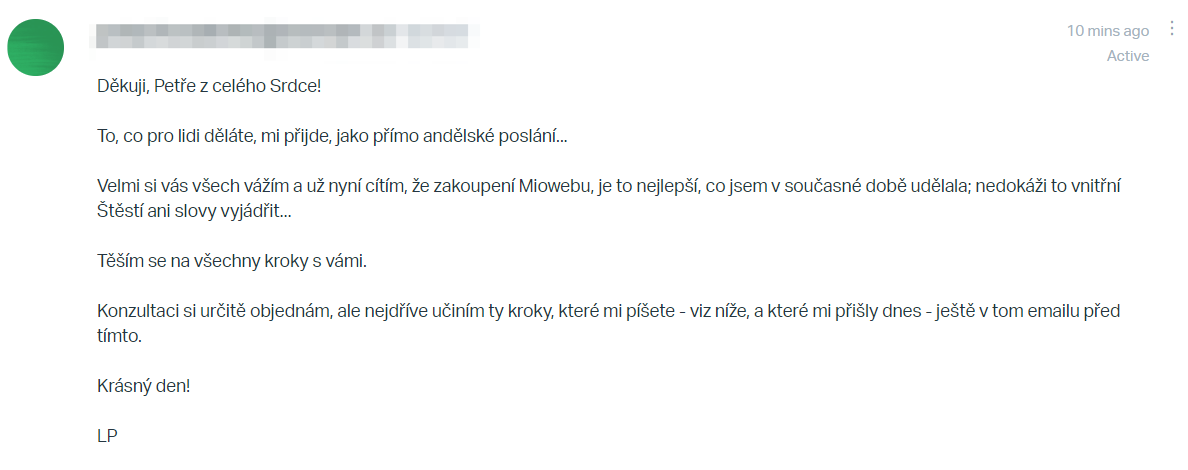Screen dimensions: 1188x470
Task: Click the word "tímto." ending the paragraph
Action: 119,337
